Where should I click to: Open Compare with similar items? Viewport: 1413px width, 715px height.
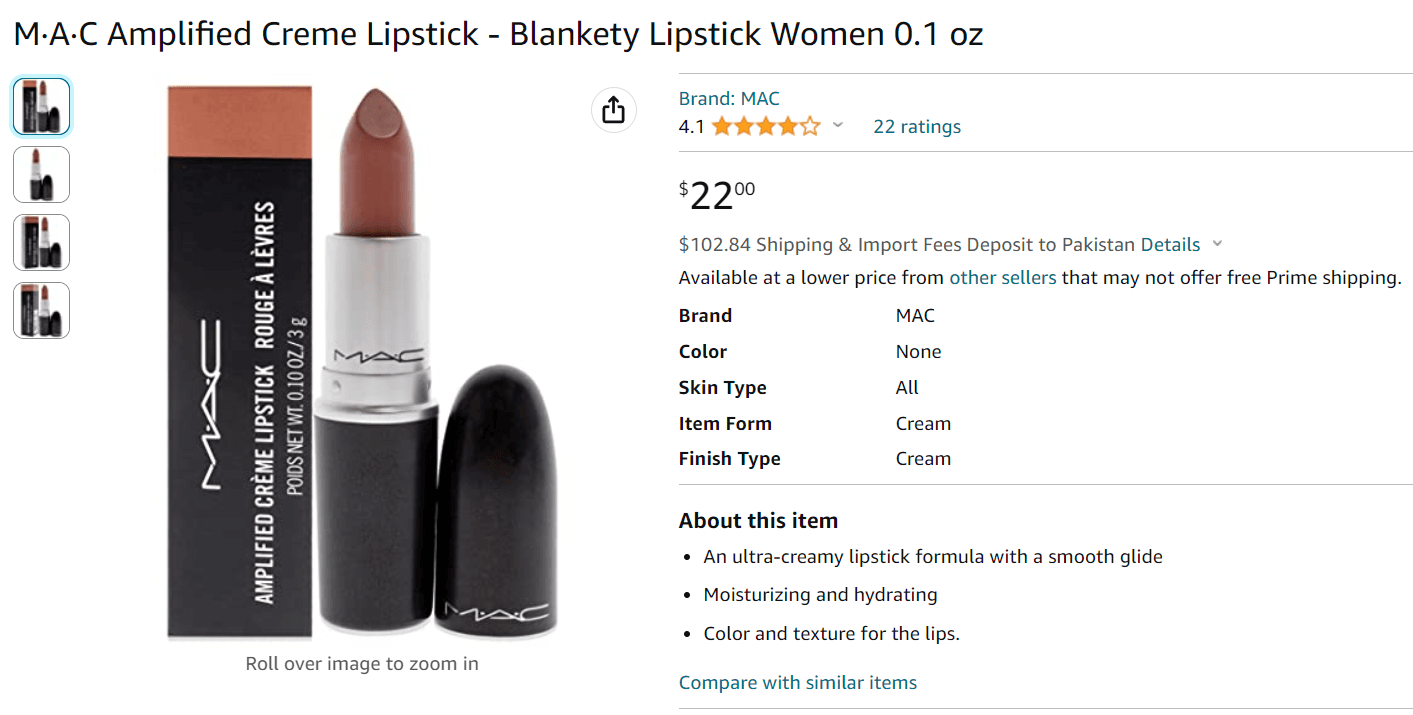coord(797,683)
